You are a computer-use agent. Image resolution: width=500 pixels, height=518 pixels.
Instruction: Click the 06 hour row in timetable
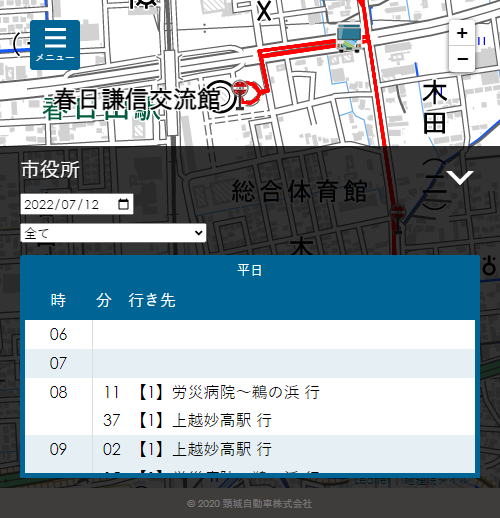[x=250, y=334]
